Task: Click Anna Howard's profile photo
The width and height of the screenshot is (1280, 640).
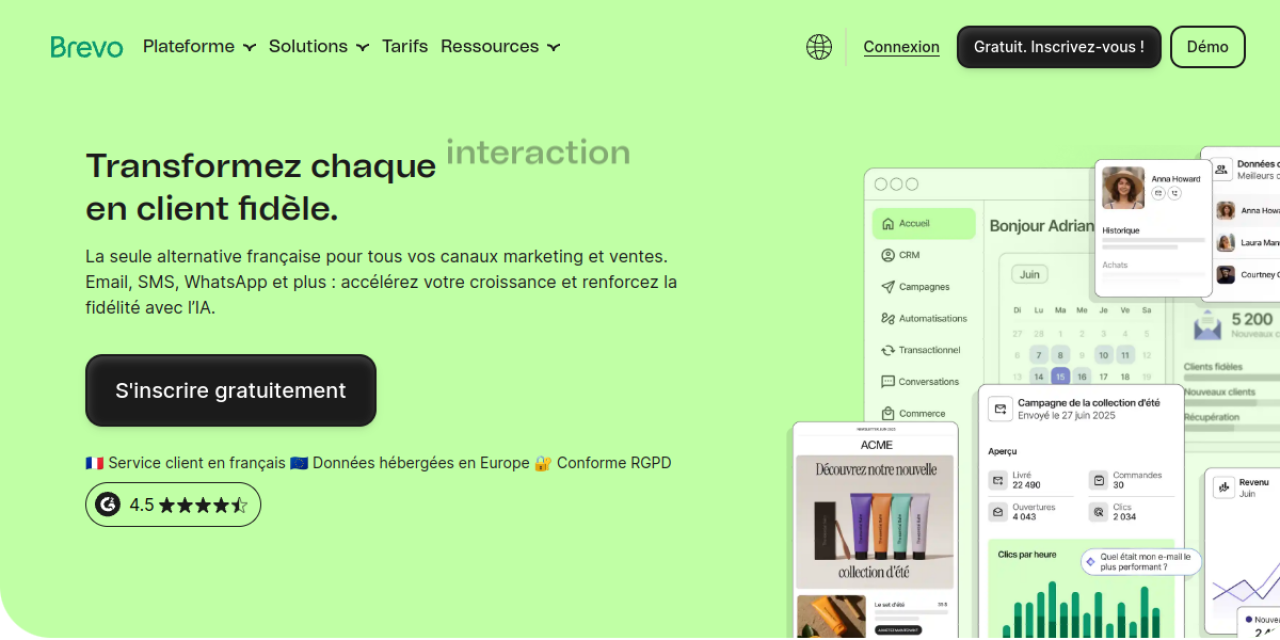Action: 1123,187
